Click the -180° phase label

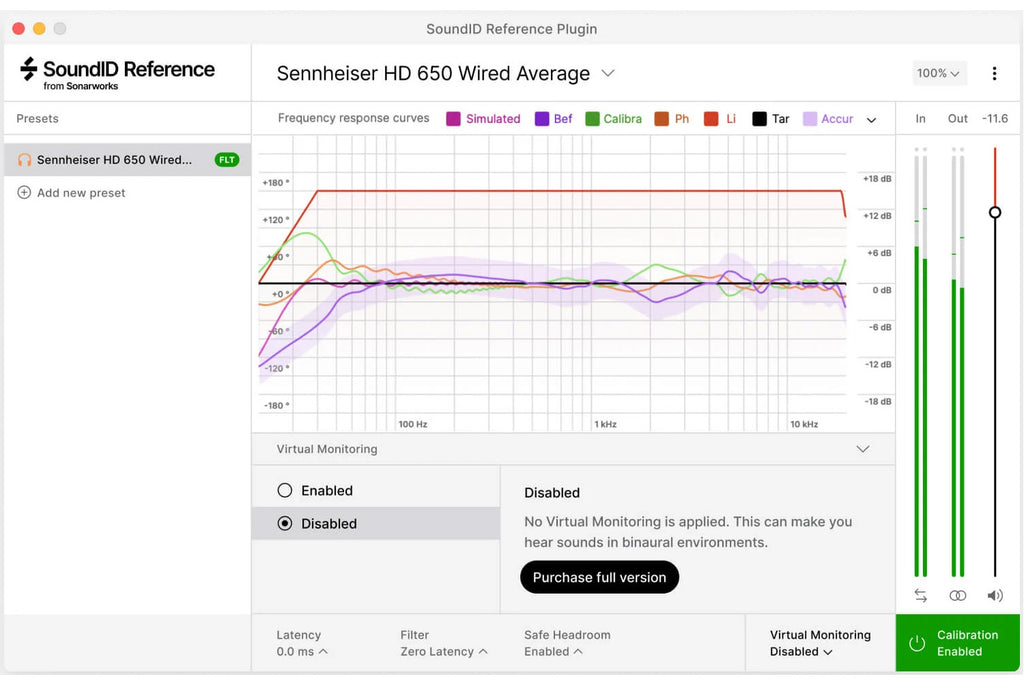[277, 405]
